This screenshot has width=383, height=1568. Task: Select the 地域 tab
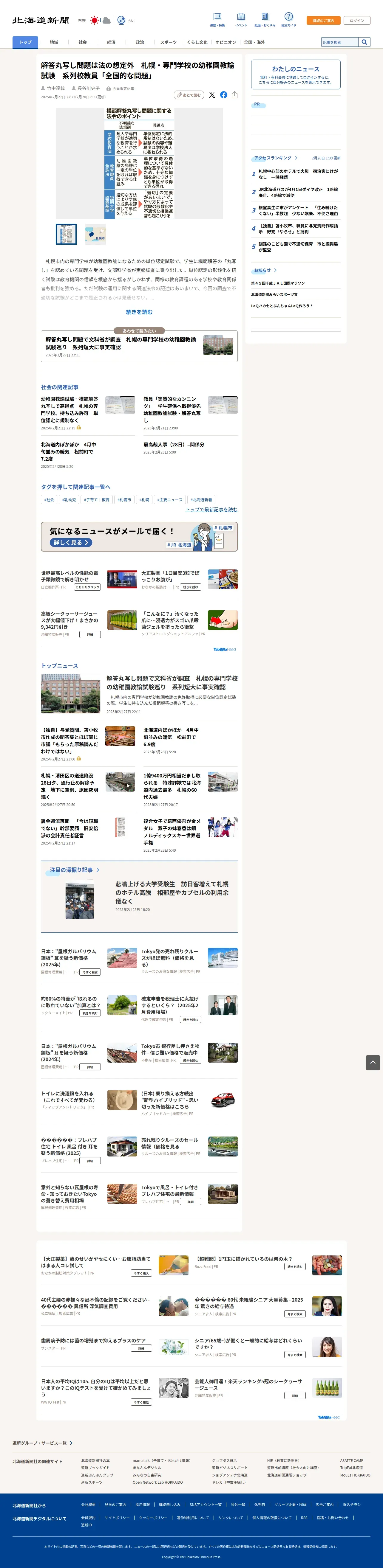pos(54,42)
